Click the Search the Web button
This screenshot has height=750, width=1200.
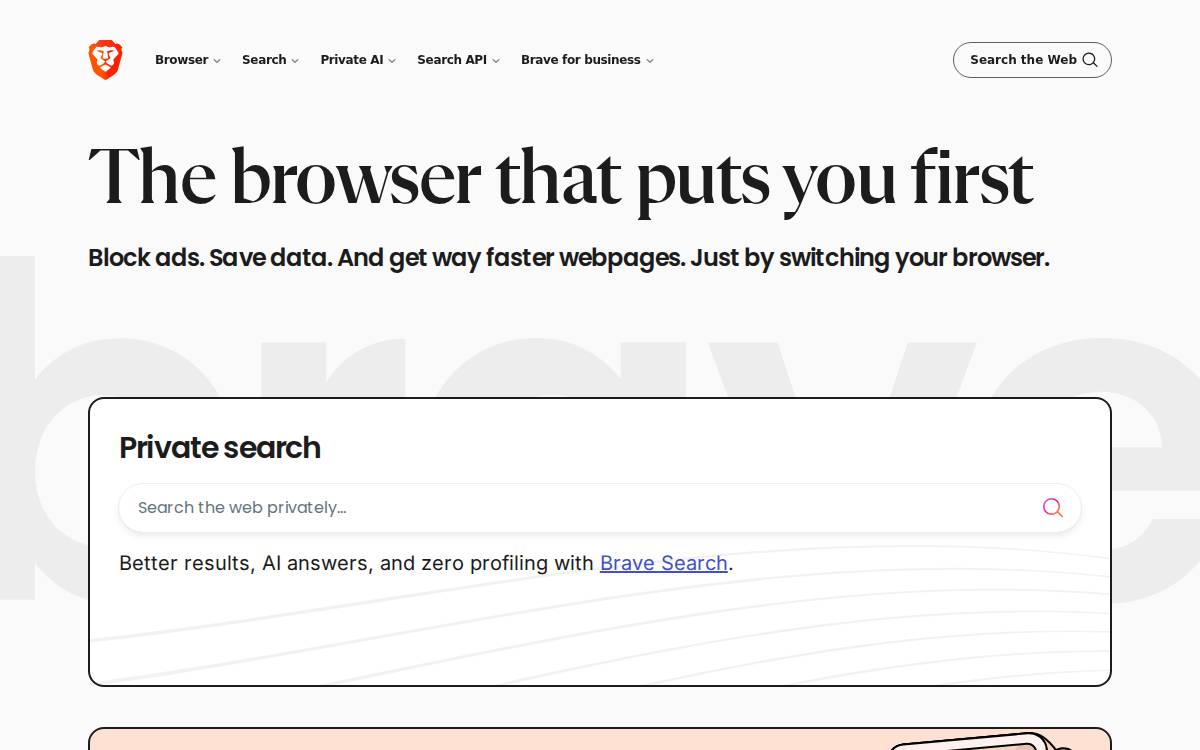coord(1032,60)
